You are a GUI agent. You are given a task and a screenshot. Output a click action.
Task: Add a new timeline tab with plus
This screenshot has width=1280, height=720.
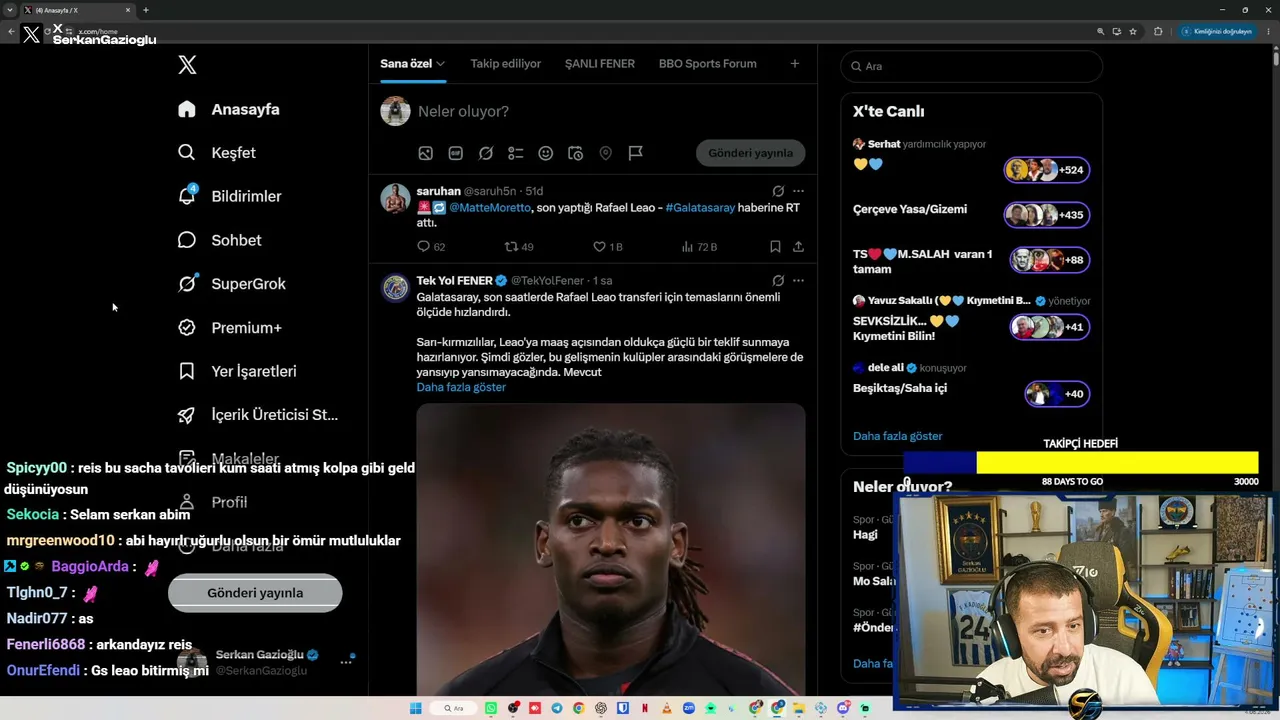[795, 64]
